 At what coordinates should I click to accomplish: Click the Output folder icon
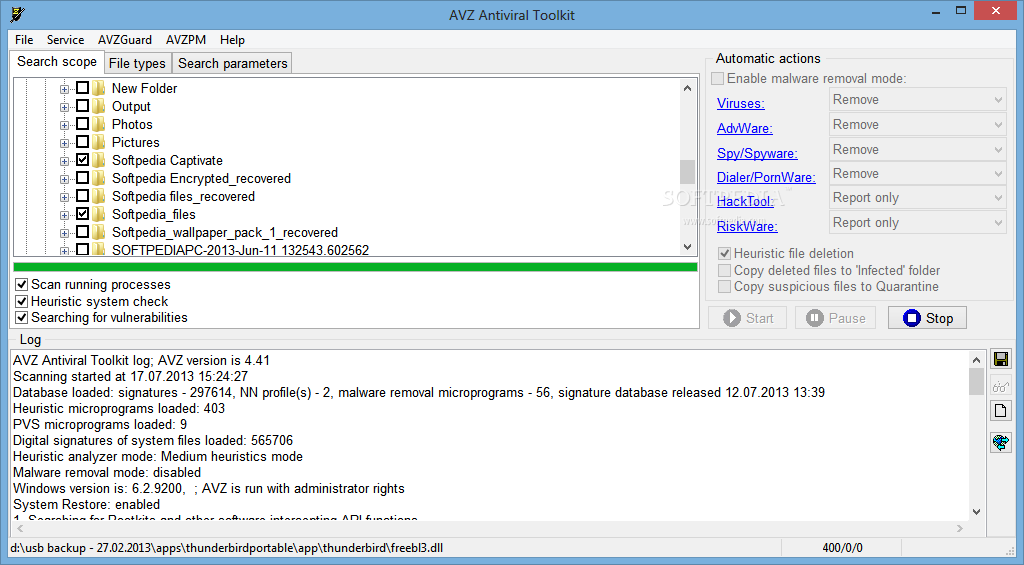pos(99,106)
